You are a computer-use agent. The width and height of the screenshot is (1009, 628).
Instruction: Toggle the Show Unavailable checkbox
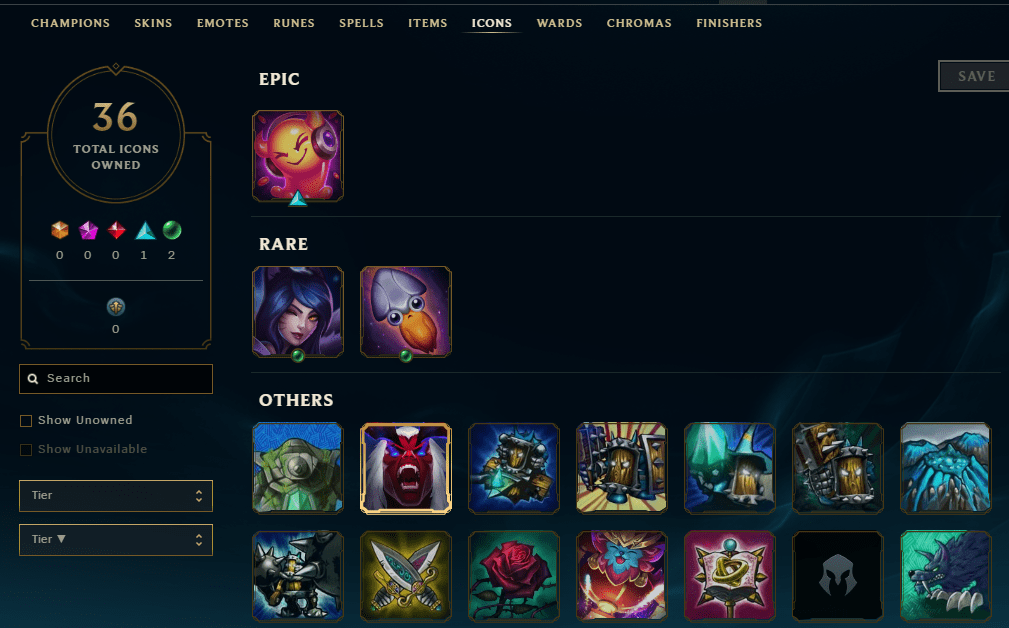point(26,450)
